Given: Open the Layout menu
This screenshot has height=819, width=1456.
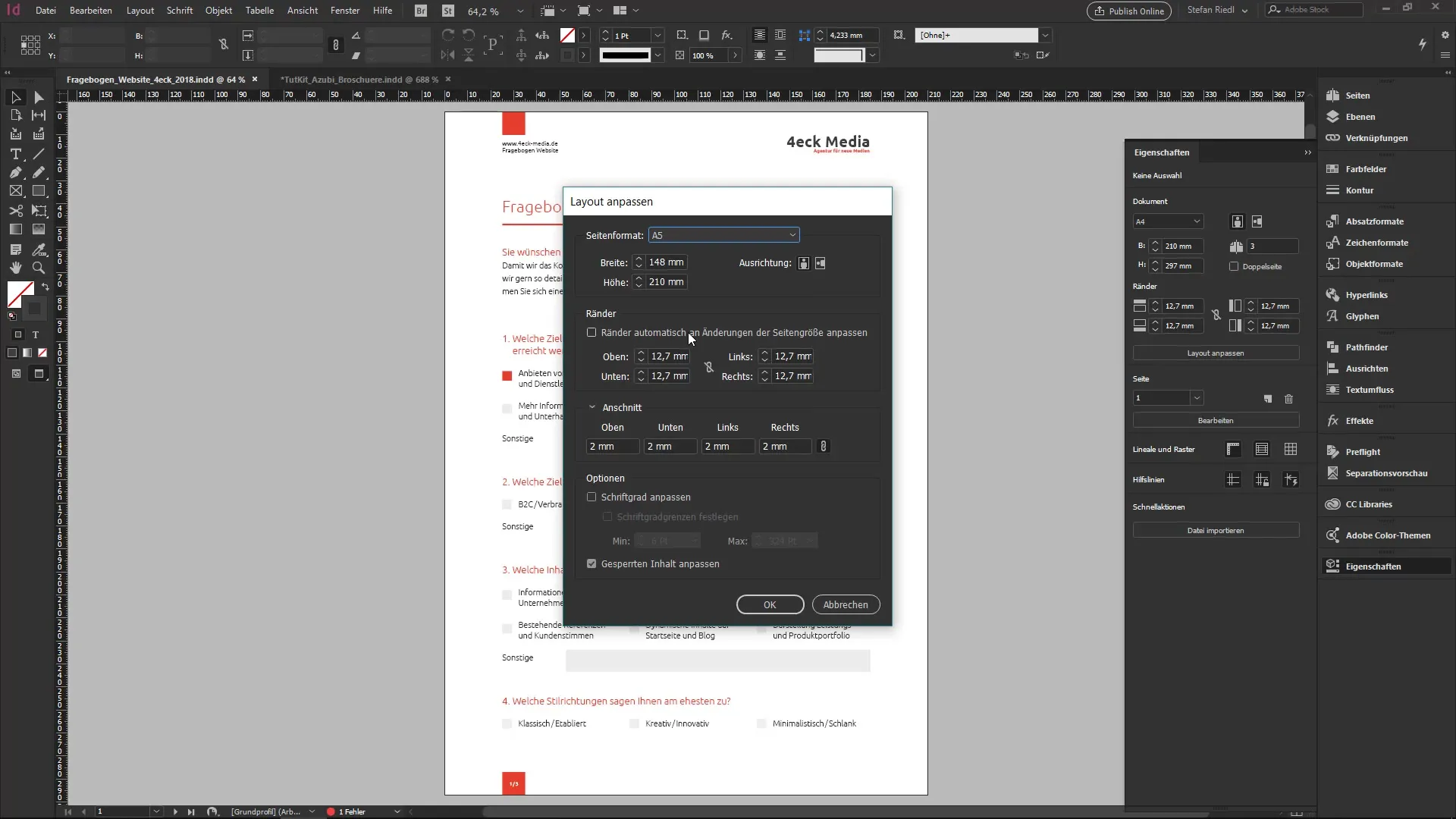Looking at the screenshot, I should pos(140,11).
